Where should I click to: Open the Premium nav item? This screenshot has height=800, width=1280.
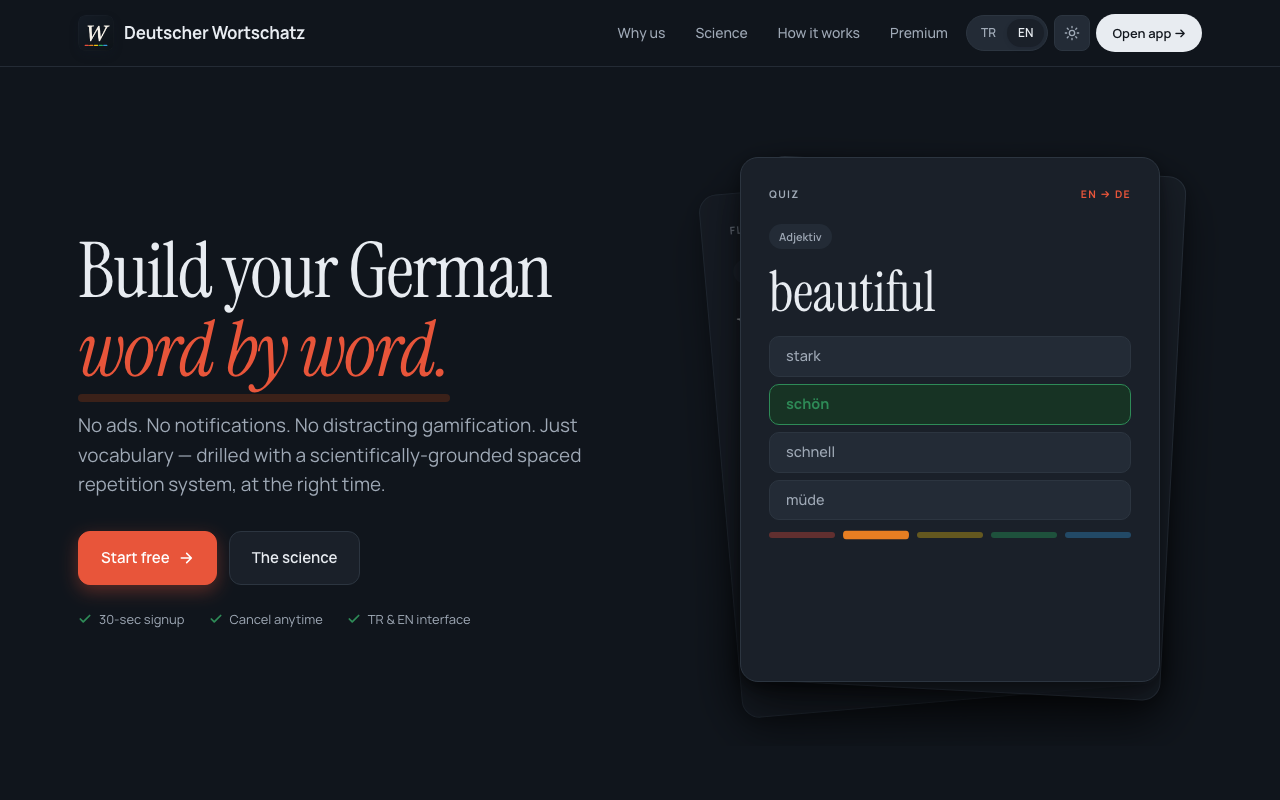(x=918, y=33)
